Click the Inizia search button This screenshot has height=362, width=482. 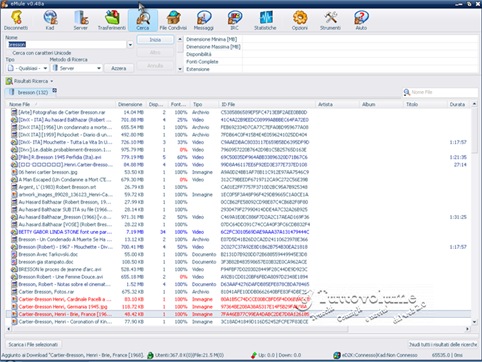click(x=155, y=40)
